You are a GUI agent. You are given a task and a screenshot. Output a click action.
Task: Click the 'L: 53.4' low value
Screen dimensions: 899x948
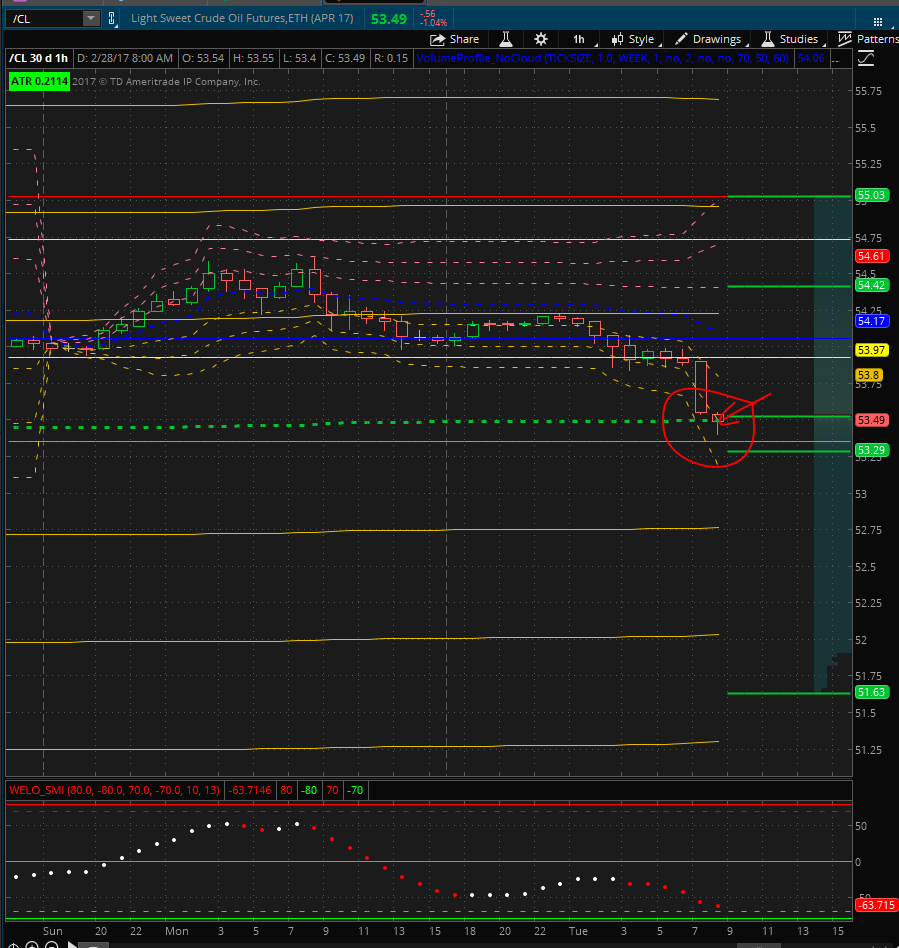tap(299, 59)
